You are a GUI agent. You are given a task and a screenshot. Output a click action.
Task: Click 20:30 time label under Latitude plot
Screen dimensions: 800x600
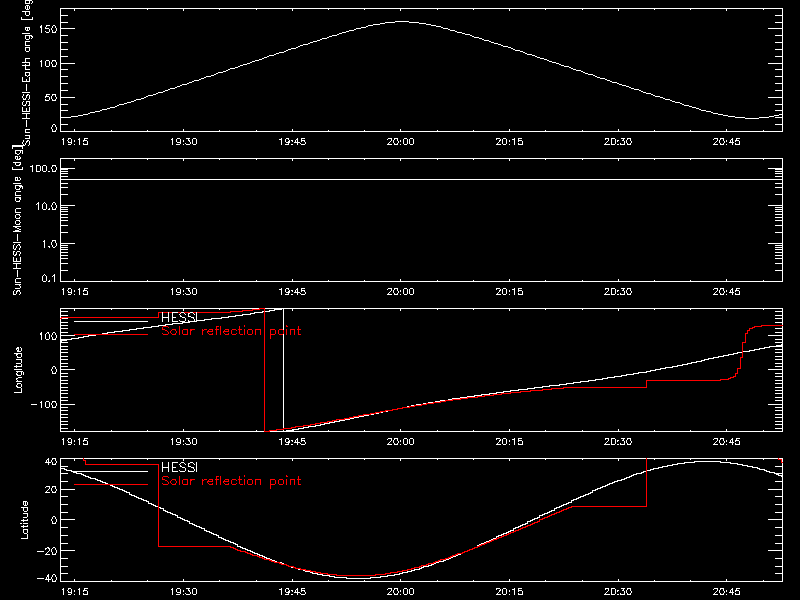click(x=618, y=592)
